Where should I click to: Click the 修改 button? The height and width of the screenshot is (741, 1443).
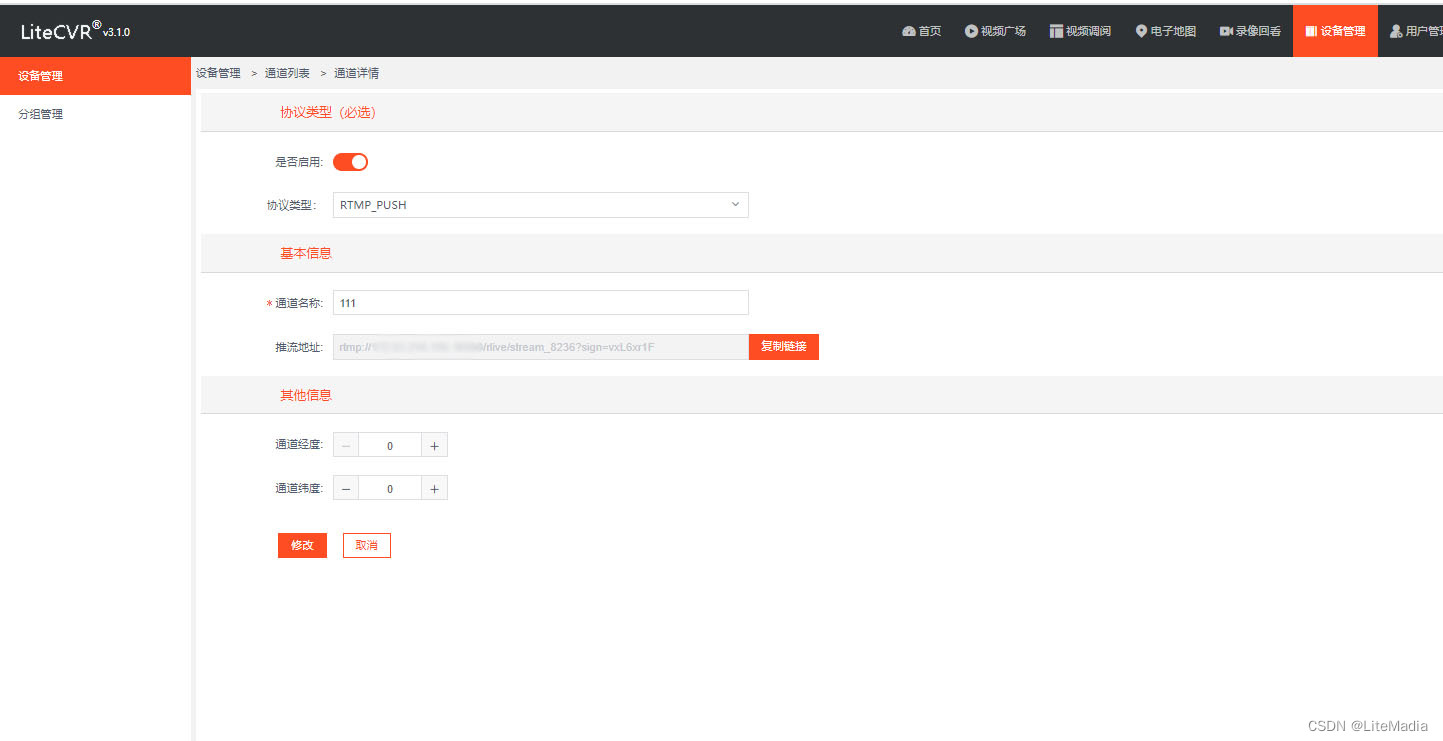(302, 545)
